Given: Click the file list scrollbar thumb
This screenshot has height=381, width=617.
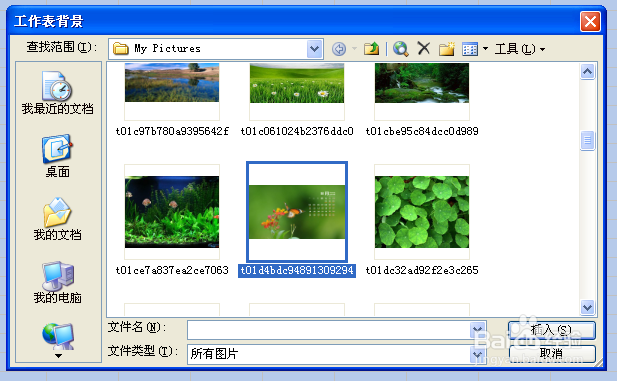Looking at the screenshot, I should (x=587, y=140).
